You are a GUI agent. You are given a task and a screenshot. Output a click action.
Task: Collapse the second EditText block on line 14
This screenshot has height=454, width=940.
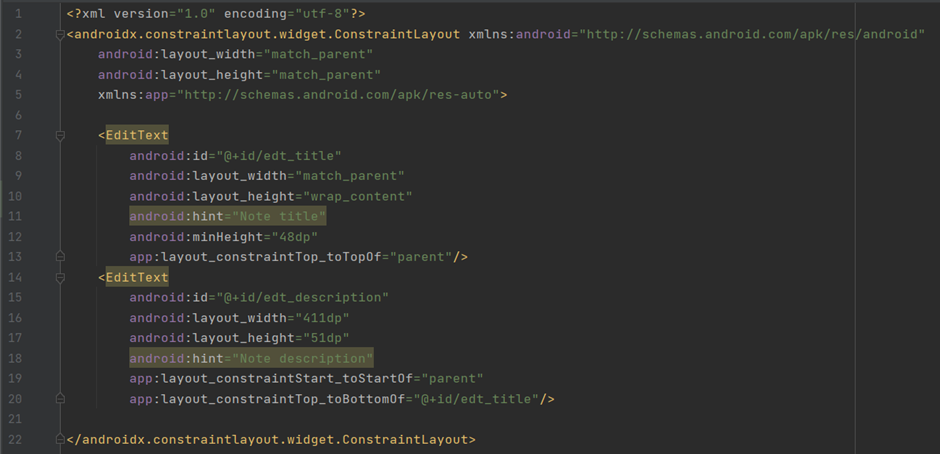coord(60,277)
